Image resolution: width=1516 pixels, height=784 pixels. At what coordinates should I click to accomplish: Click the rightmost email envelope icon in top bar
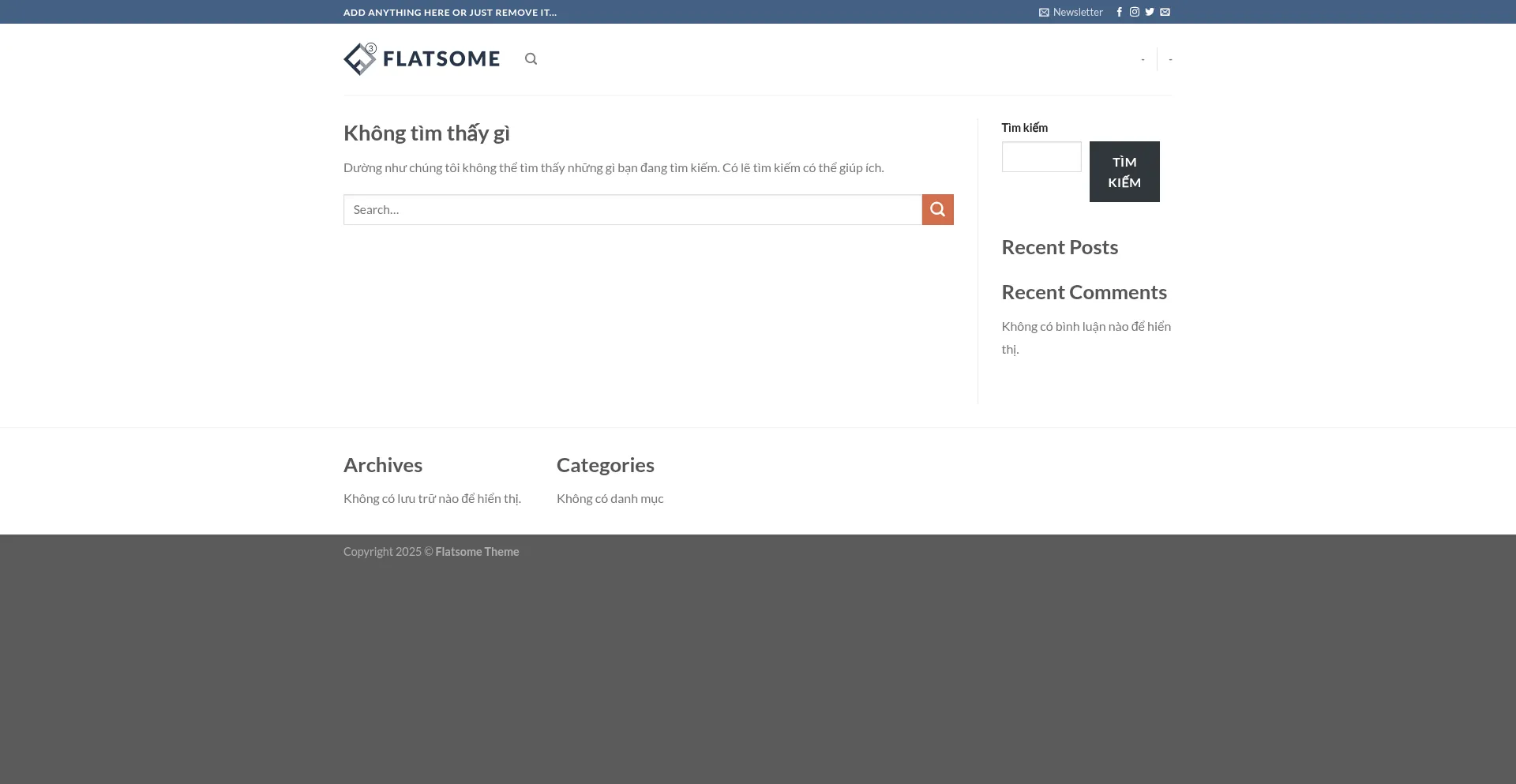[x=1165, y=12]
